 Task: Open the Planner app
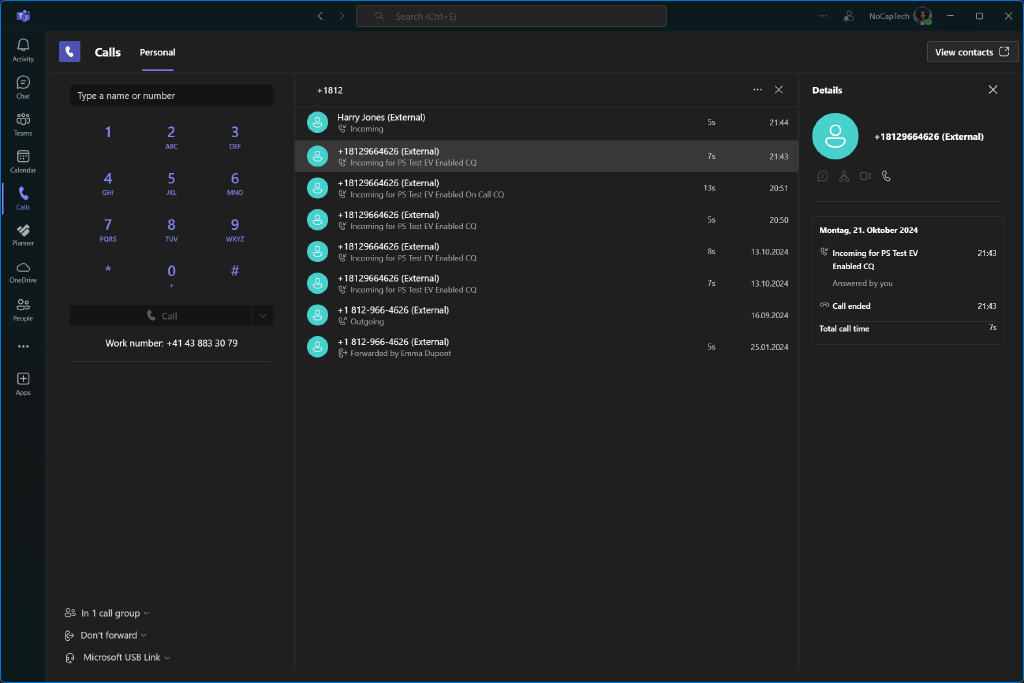coord(23,235)
